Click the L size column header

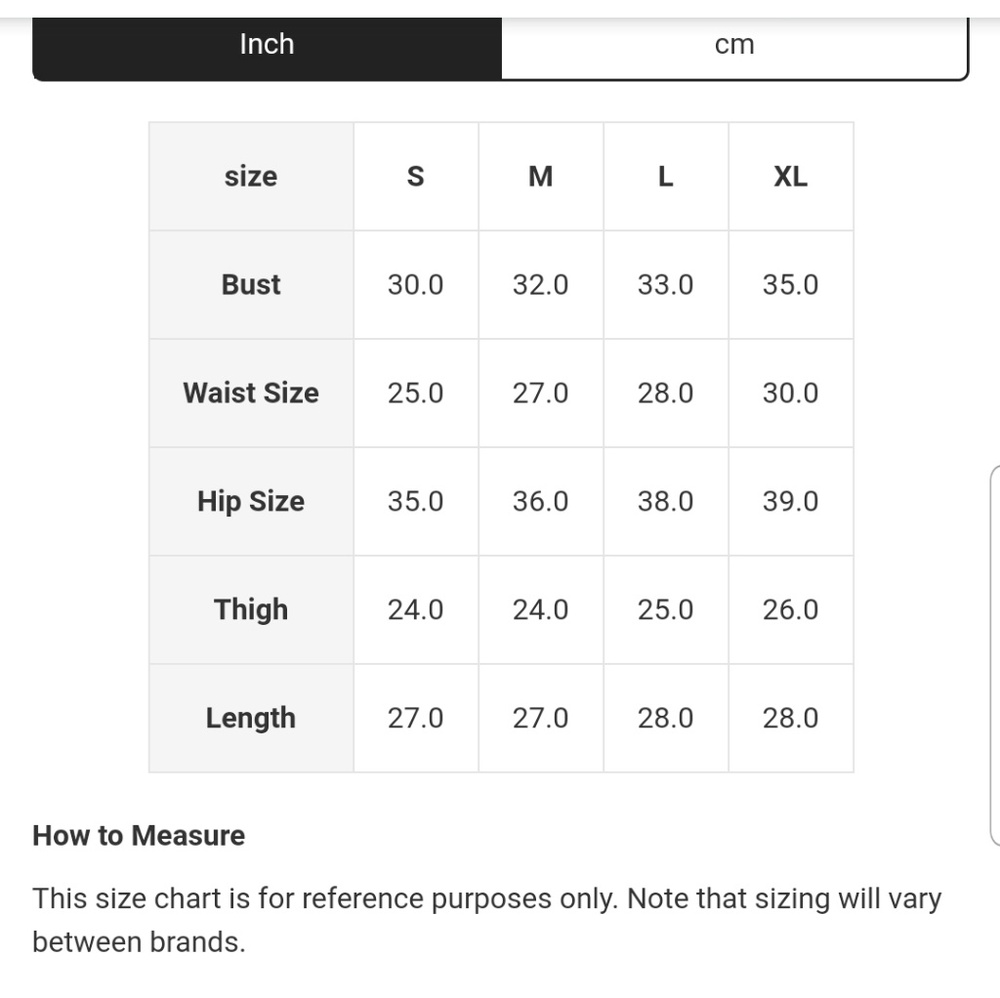pyautogui.click(x=666, y=177)
